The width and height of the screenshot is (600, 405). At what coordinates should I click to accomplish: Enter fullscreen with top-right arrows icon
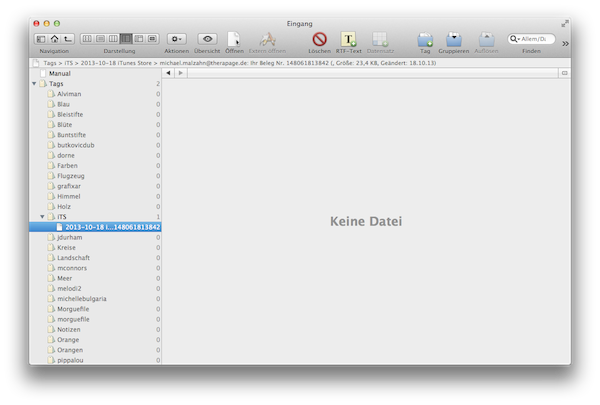pos(565,24)
